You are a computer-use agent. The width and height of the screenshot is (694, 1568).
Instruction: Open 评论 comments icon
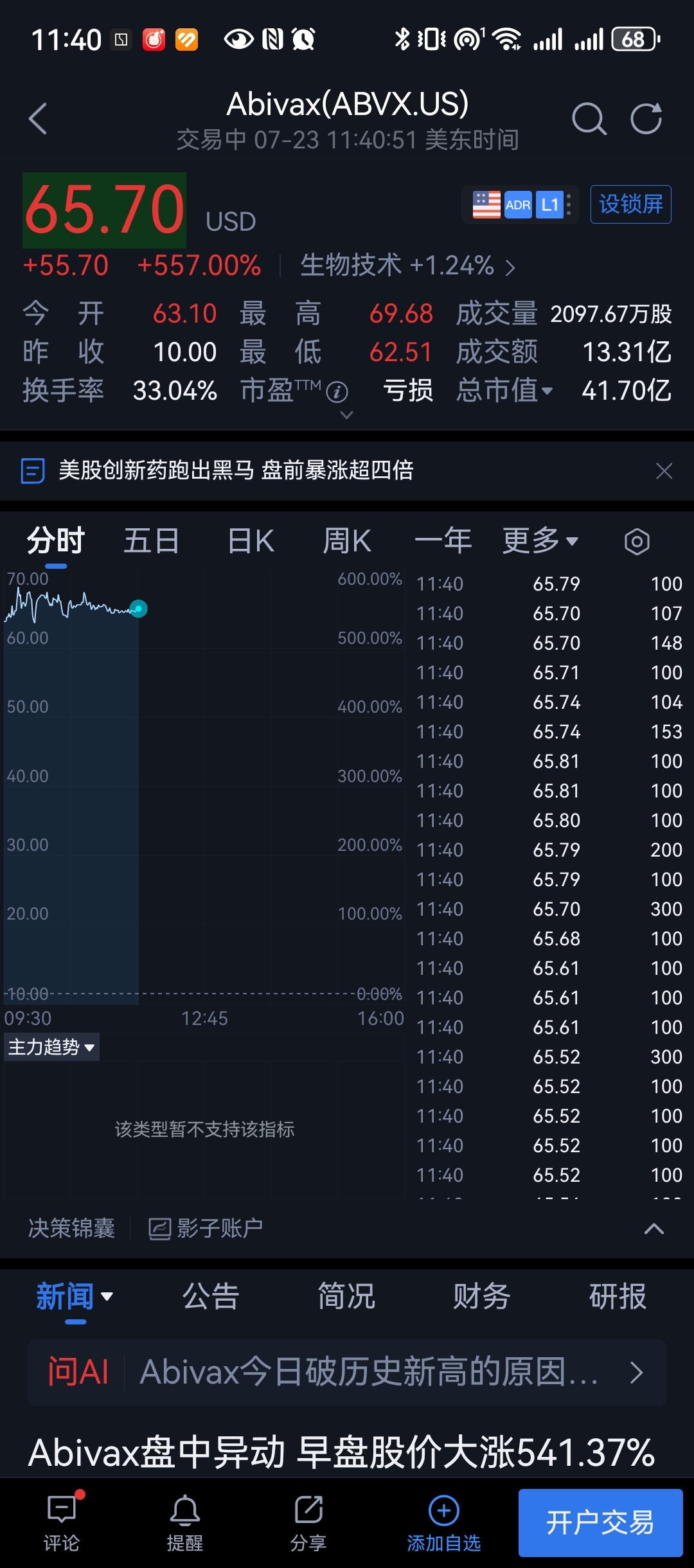tap(62, 1509)
